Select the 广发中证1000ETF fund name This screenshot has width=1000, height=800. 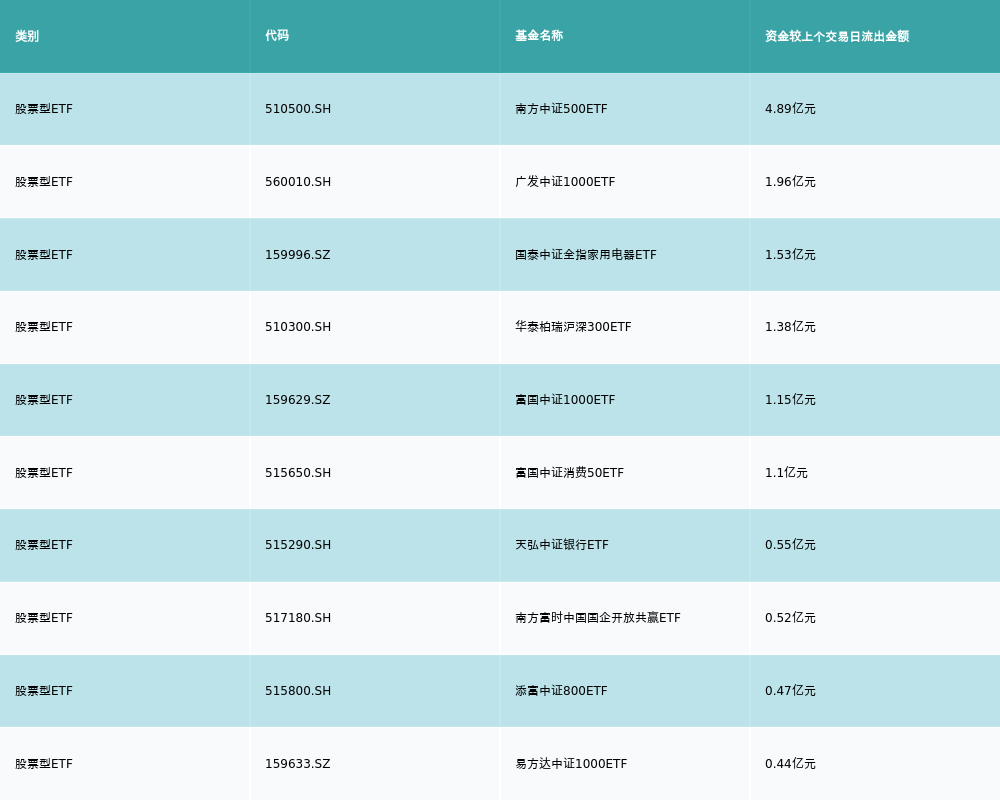click(x=565, y=182)
